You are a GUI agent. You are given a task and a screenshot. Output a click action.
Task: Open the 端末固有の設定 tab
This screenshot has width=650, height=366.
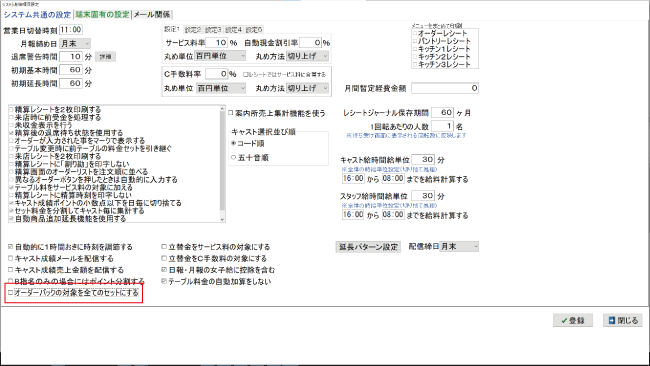click(x=102, y=15)
